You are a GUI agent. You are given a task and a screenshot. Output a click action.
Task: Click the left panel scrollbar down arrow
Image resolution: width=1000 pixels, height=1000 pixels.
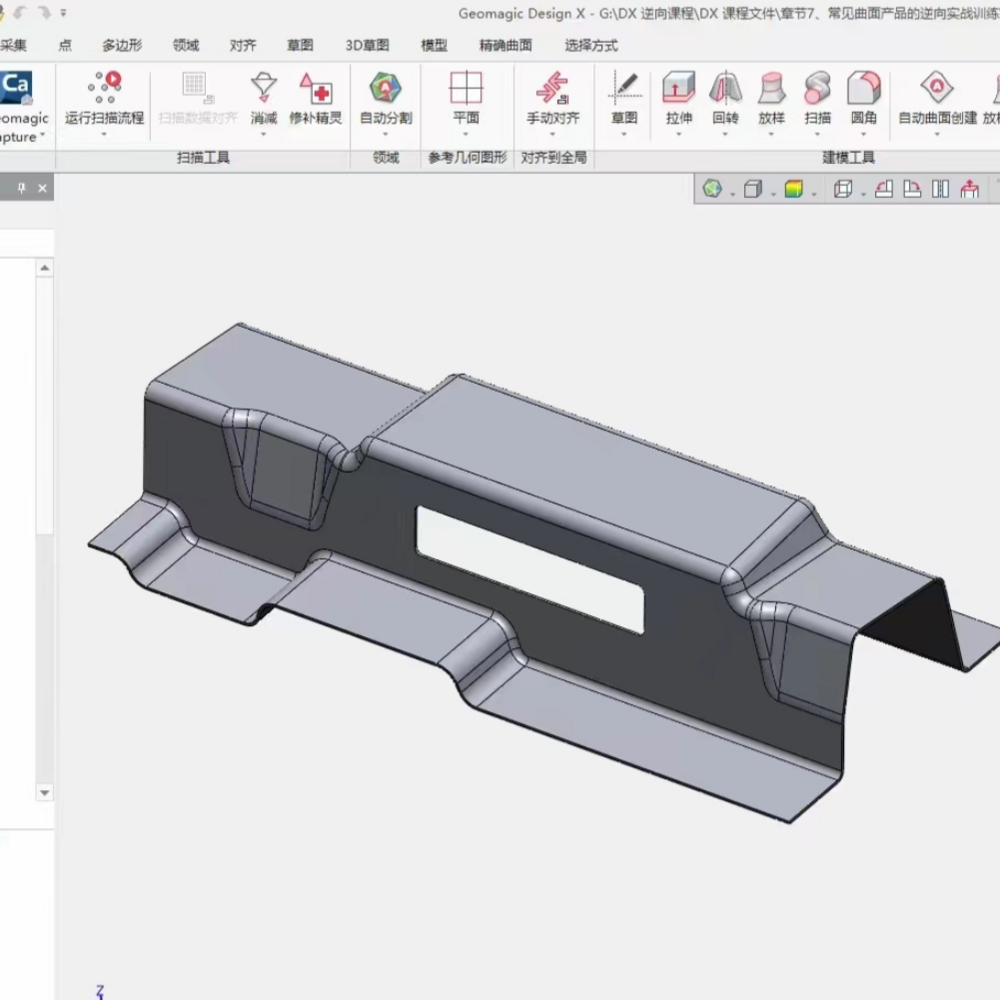tap(44, 793)
